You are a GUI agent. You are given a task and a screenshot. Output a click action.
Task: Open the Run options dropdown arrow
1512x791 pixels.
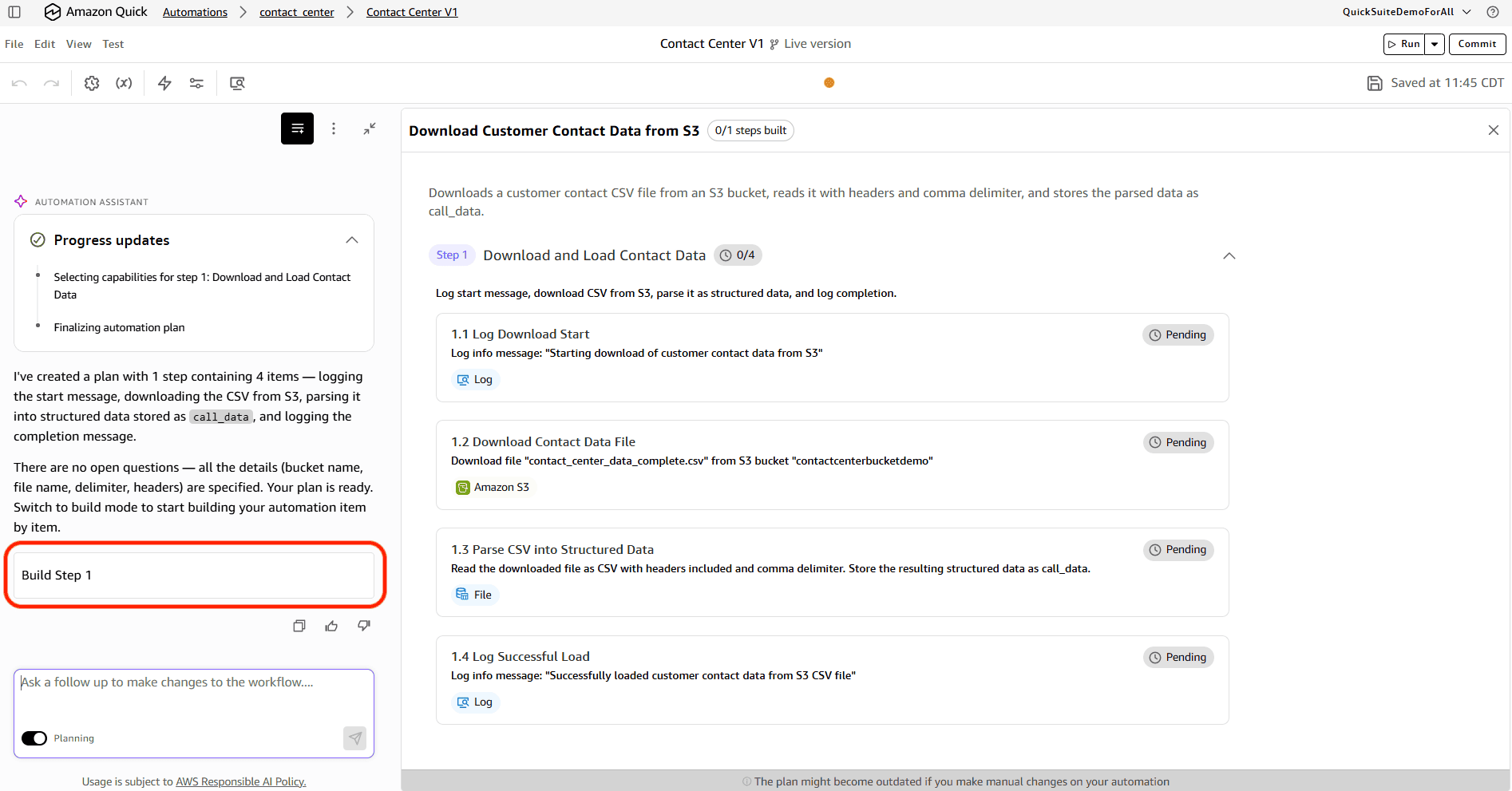(x=1435, y=44)
